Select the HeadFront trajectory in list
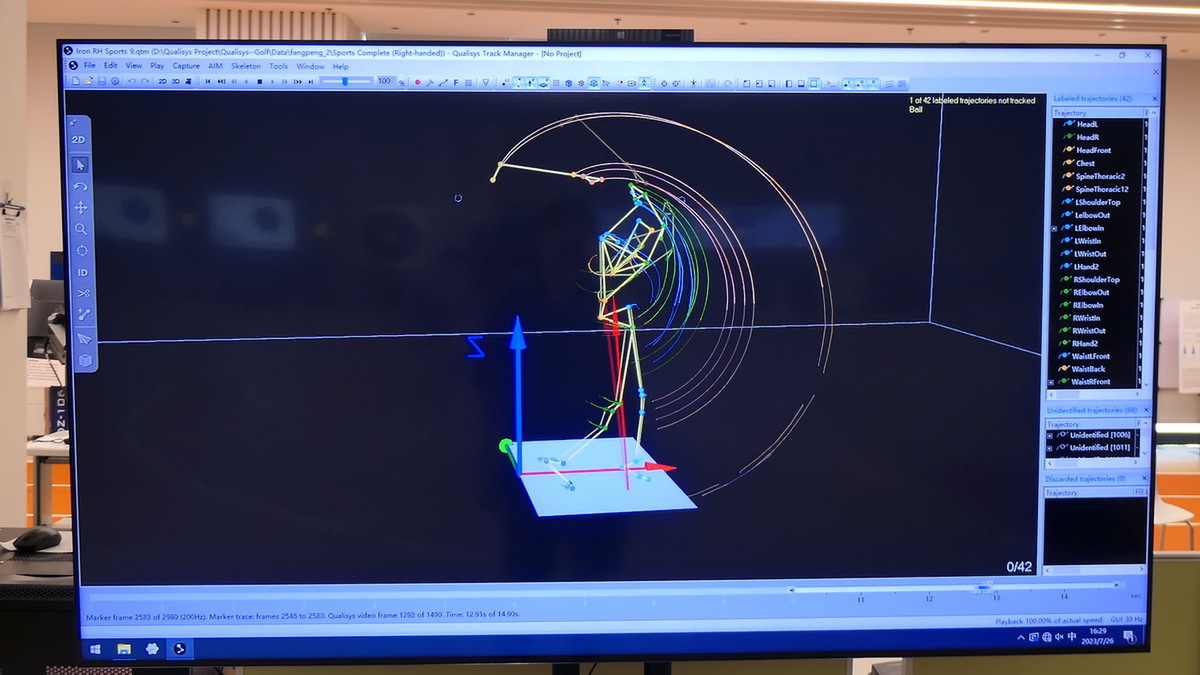 (x=1094, y=150)
